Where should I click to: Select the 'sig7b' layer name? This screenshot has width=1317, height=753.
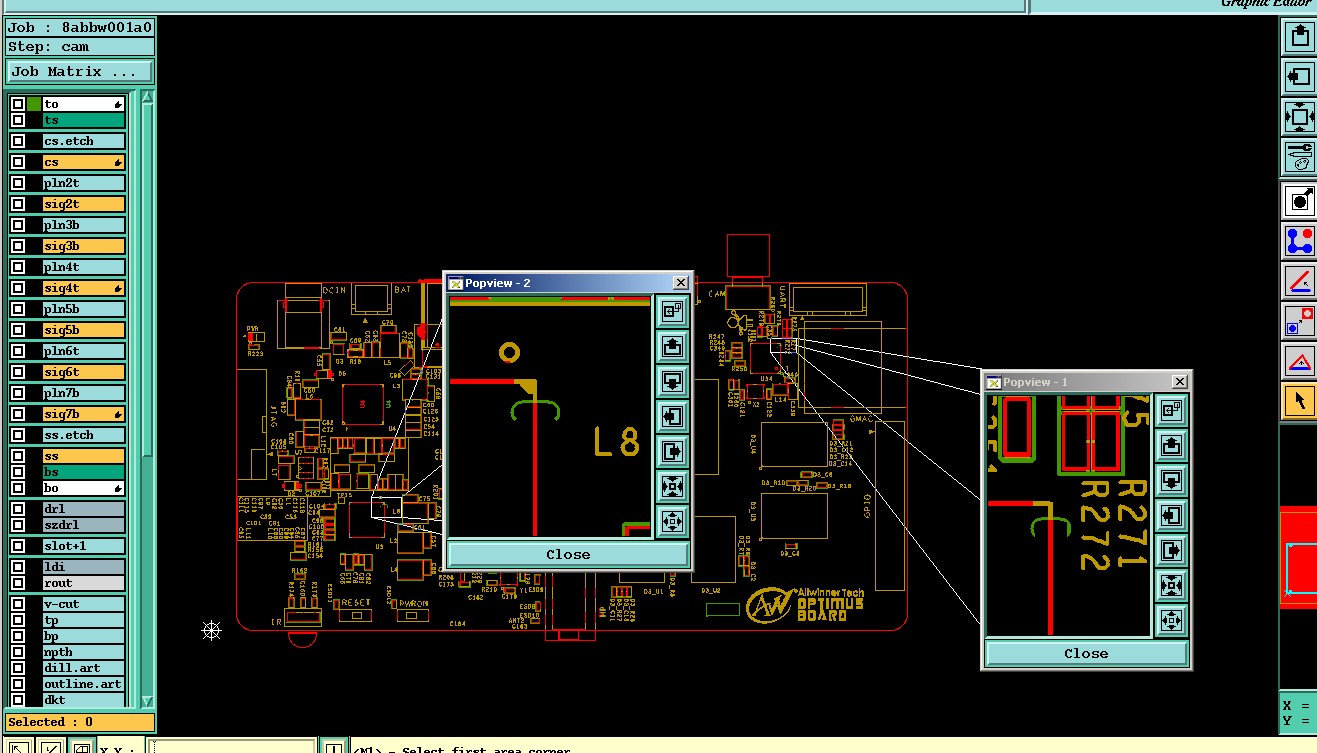[84, 414]
